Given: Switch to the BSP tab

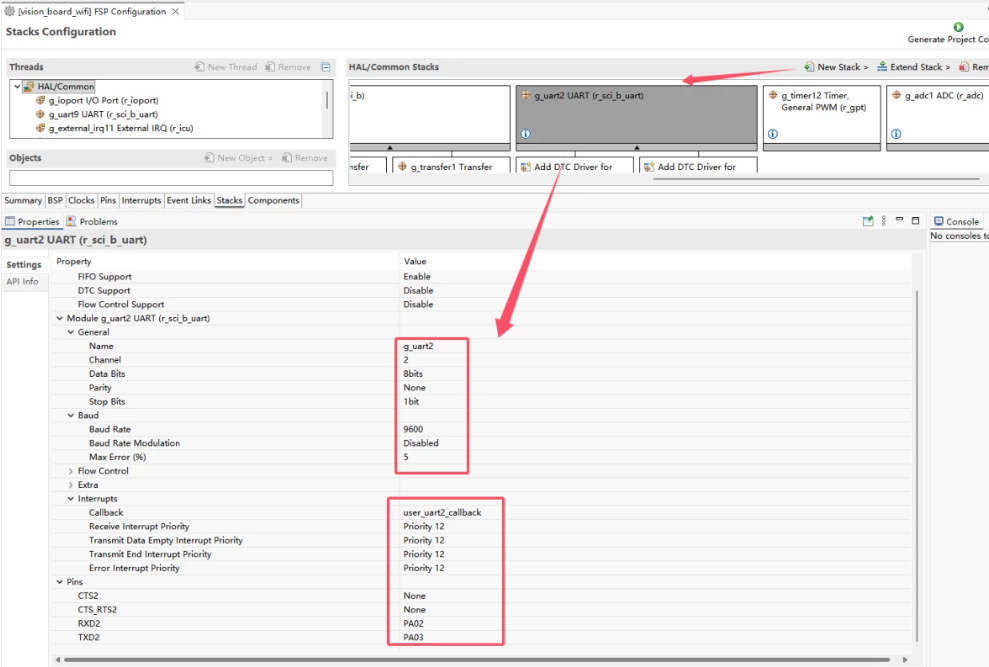Looking at the screenshot, I should point(55,200).
